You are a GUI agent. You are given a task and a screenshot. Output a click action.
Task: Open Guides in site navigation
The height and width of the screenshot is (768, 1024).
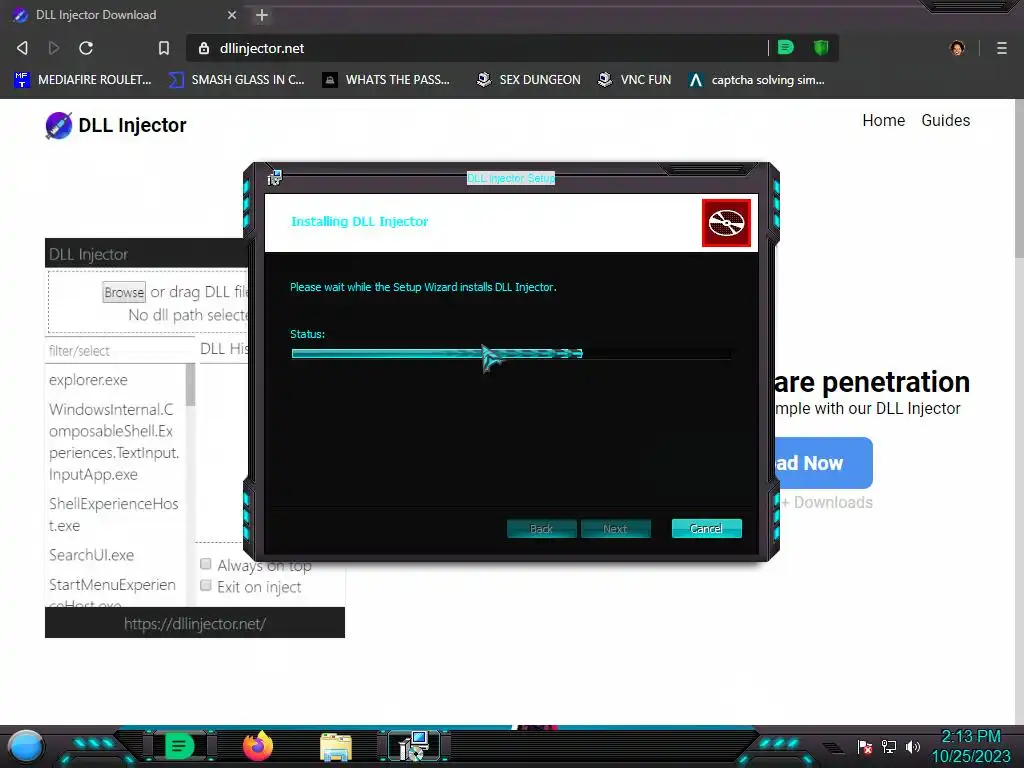click(x=946, y=121)
